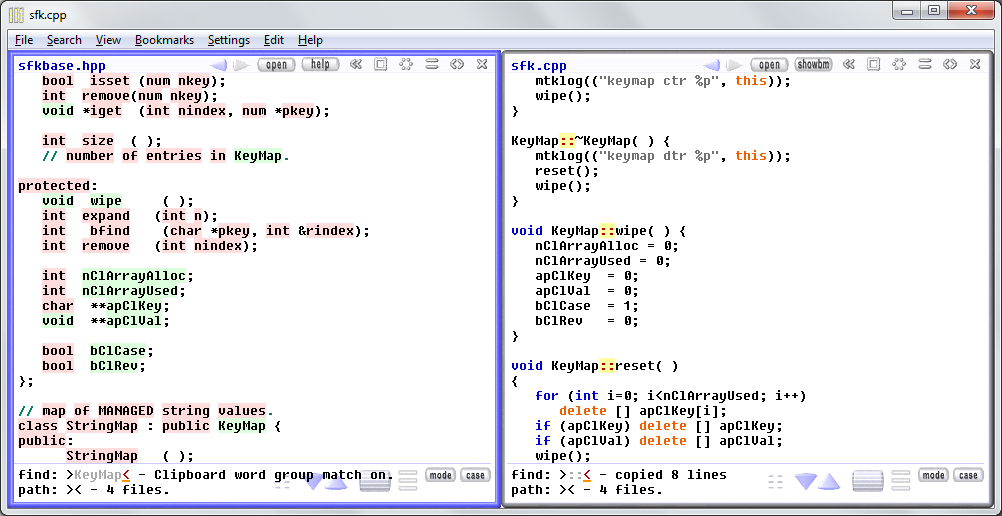The width and height of the screenshot is (1002, 516).
Task: Click the open button in the sfkbase.hpp pane
Action: [x=276, y=65]
